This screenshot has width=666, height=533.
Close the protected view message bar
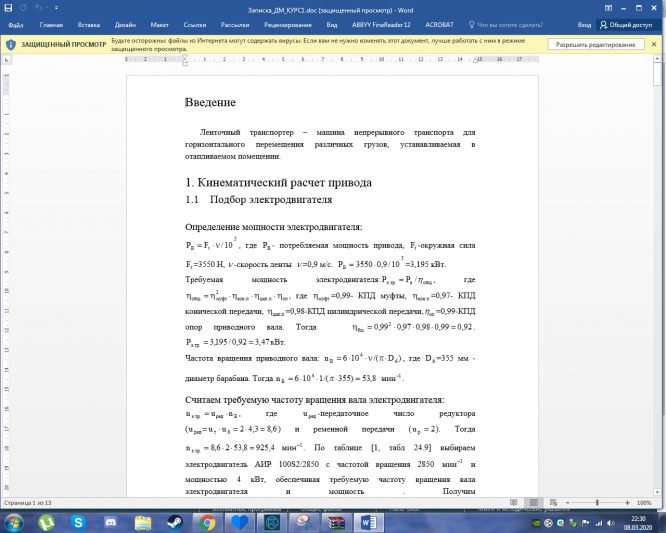[x=654, y=44]
